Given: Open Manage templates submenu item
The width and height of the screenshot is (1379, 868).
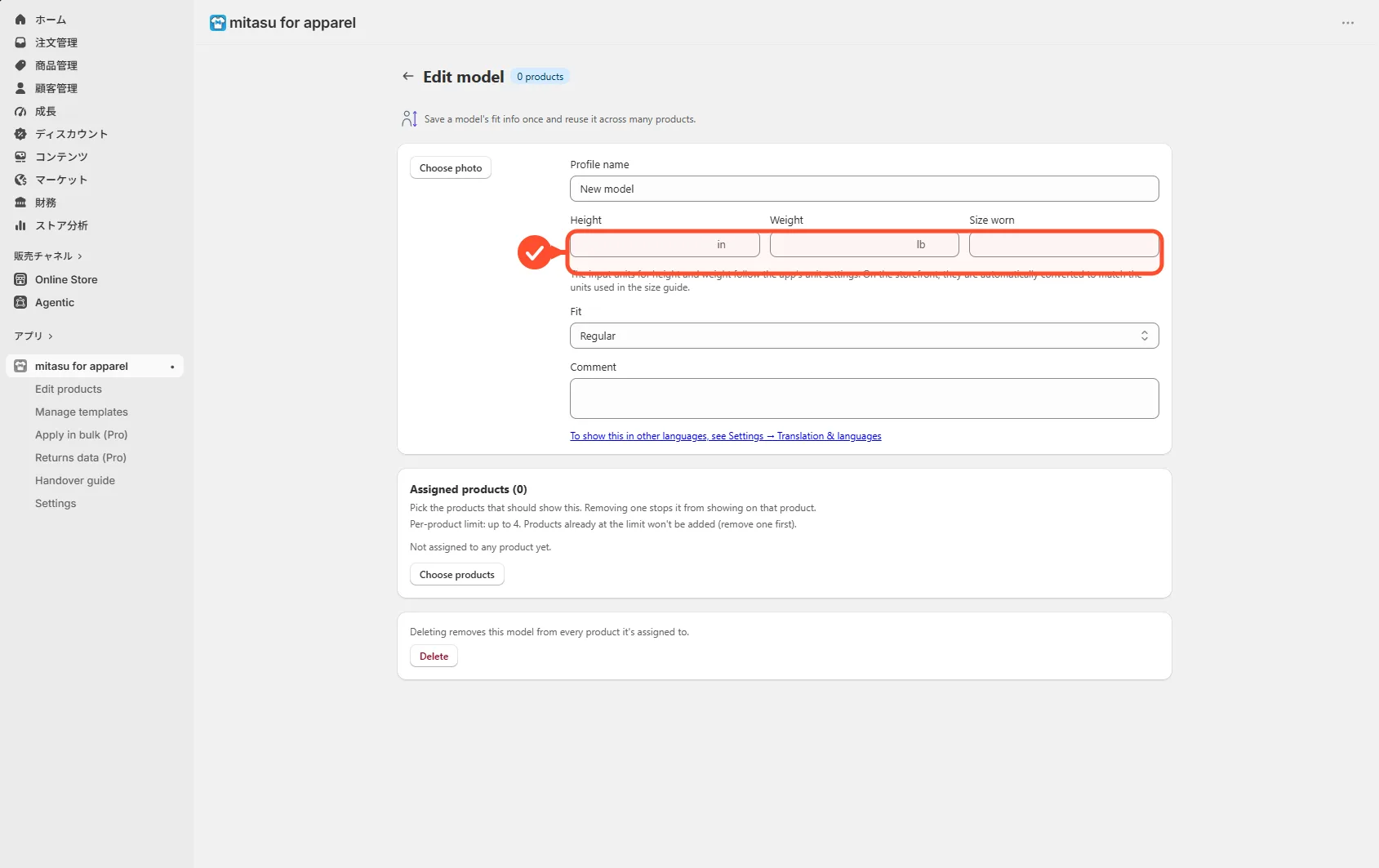Looking at the screenshot, I should click(x=82, y=412).
